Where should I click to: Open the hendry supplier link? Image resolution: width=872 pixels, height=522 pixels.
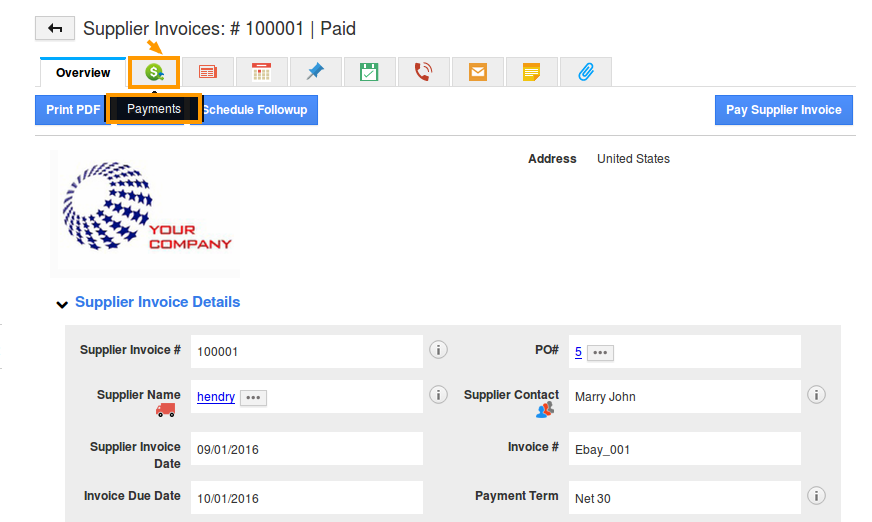(216, 396)
